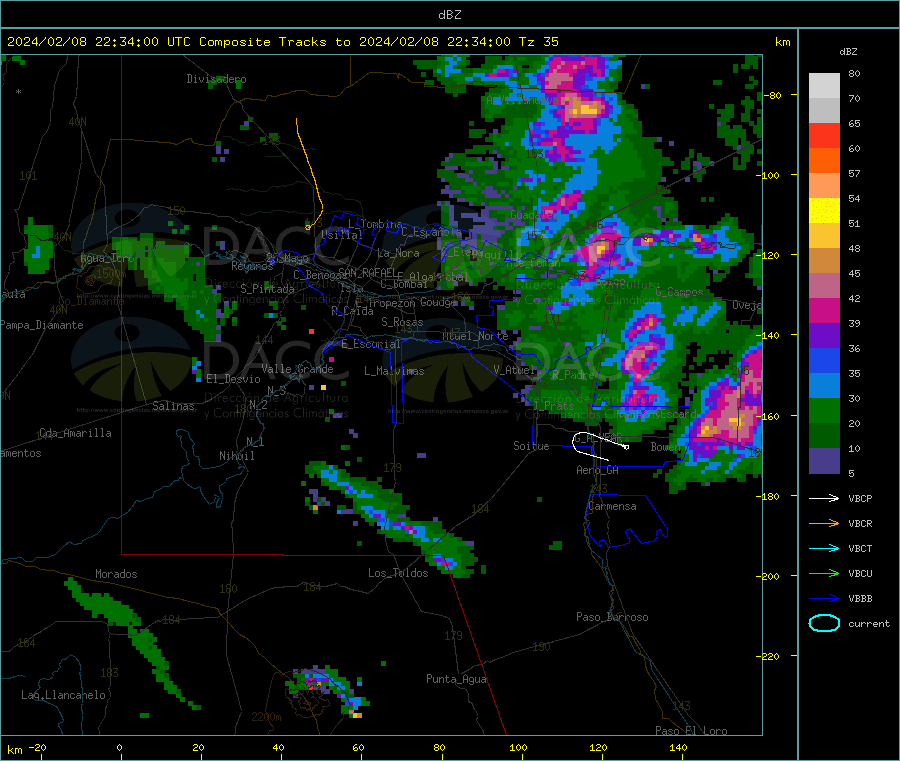Click the 'current' legend label

coord(868,623)
